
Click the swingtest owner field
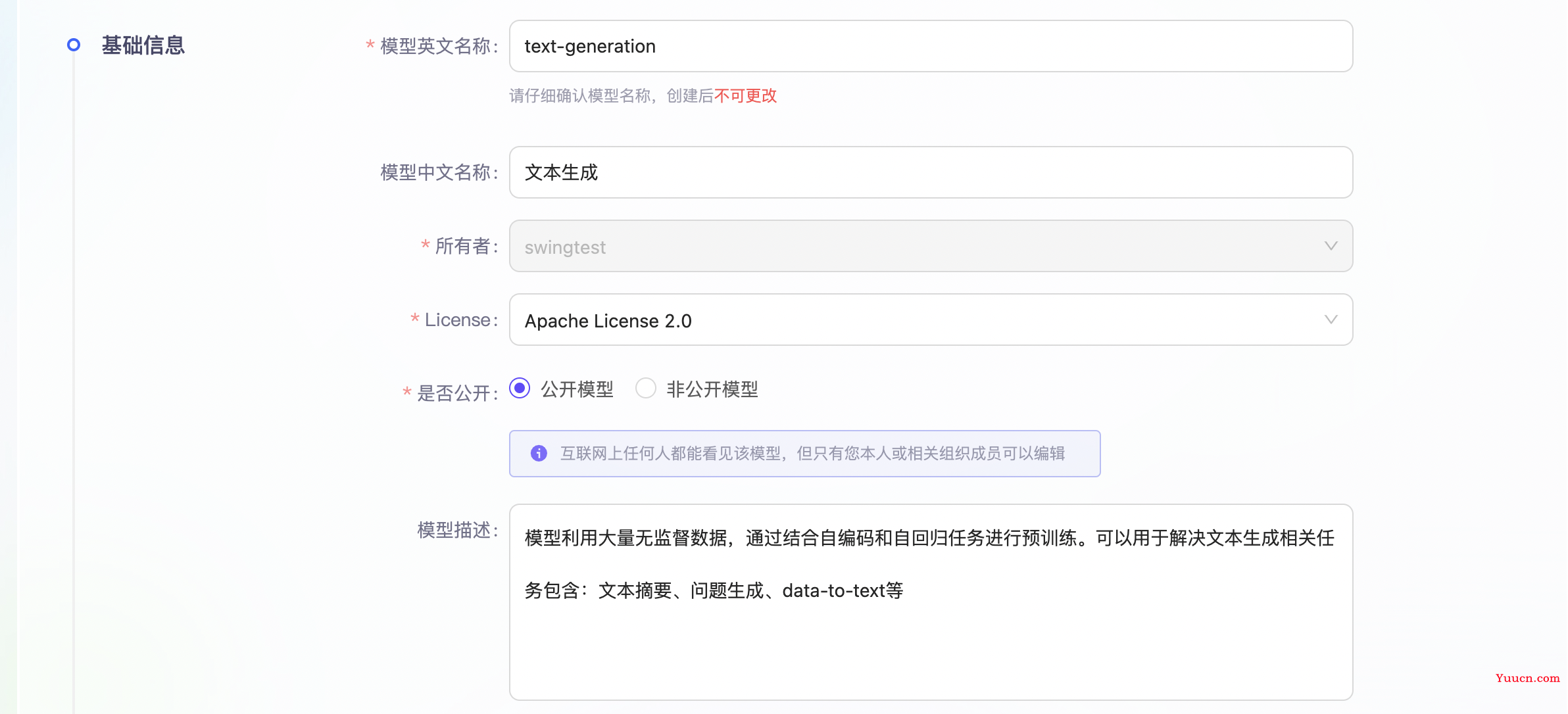point(931,245)
